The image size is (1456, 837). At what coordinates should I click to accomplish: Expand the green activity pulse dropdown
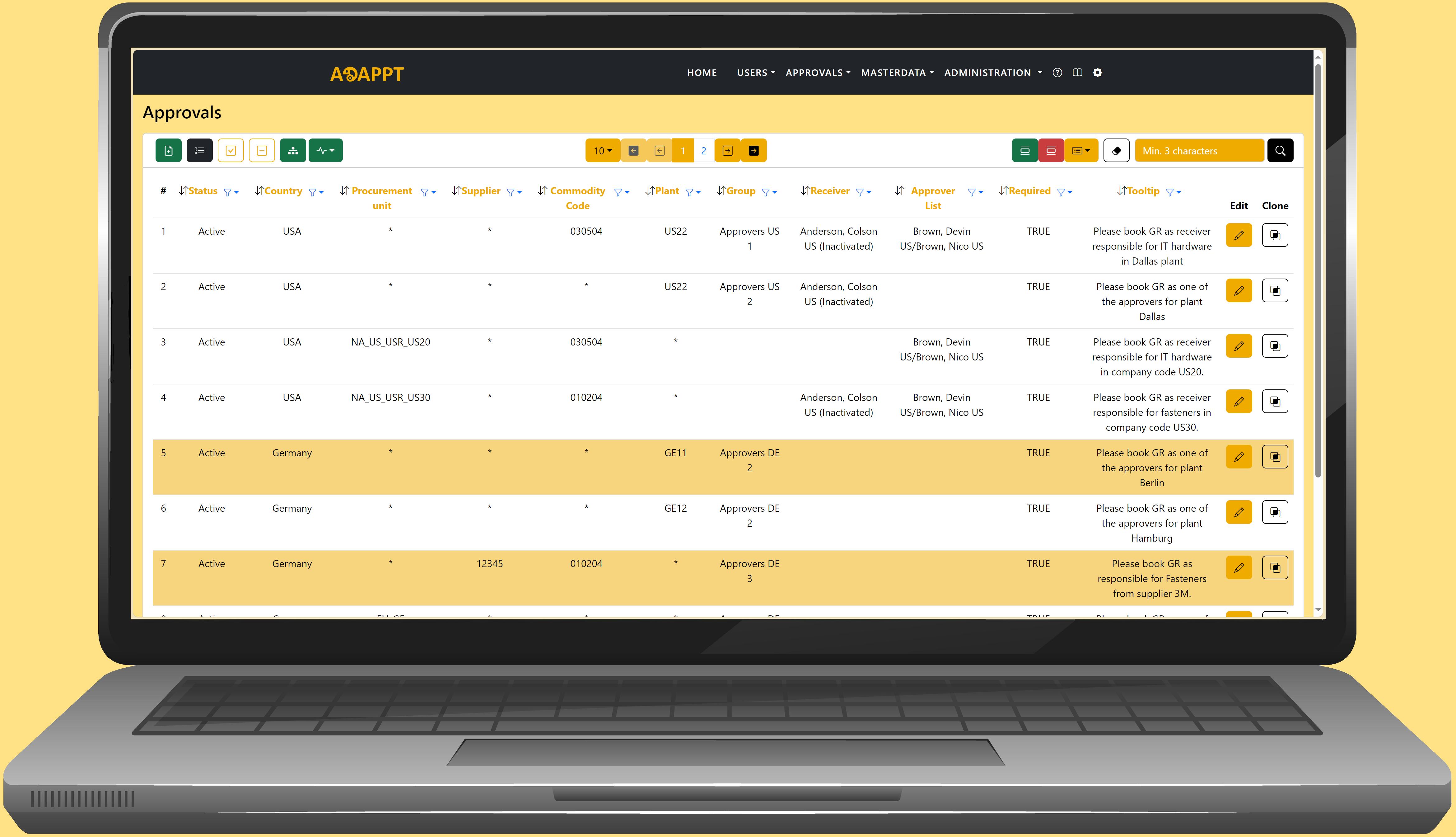coord(325,151)
